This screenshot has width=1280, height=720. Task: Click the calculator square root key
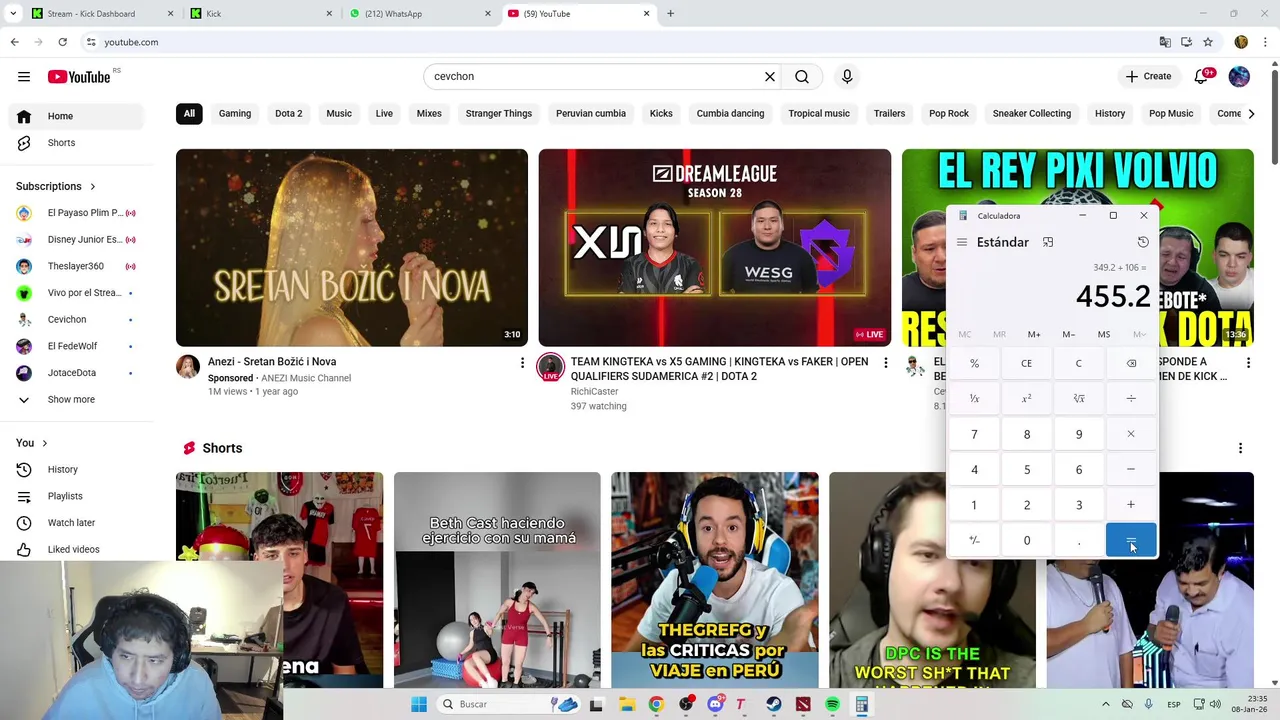pos(1079,398)
